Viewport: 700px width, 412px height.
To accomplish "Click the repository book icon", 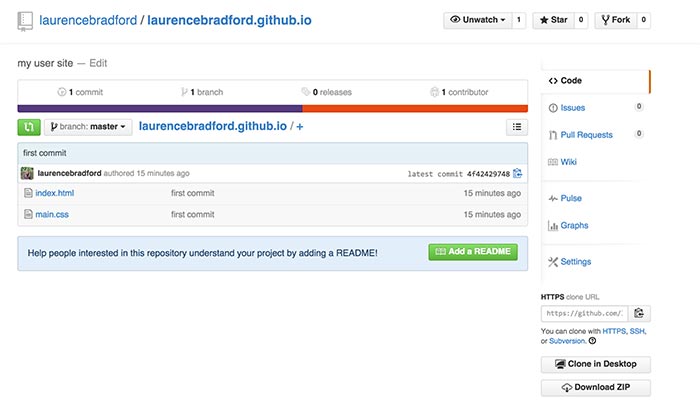I will click(25, 21).
